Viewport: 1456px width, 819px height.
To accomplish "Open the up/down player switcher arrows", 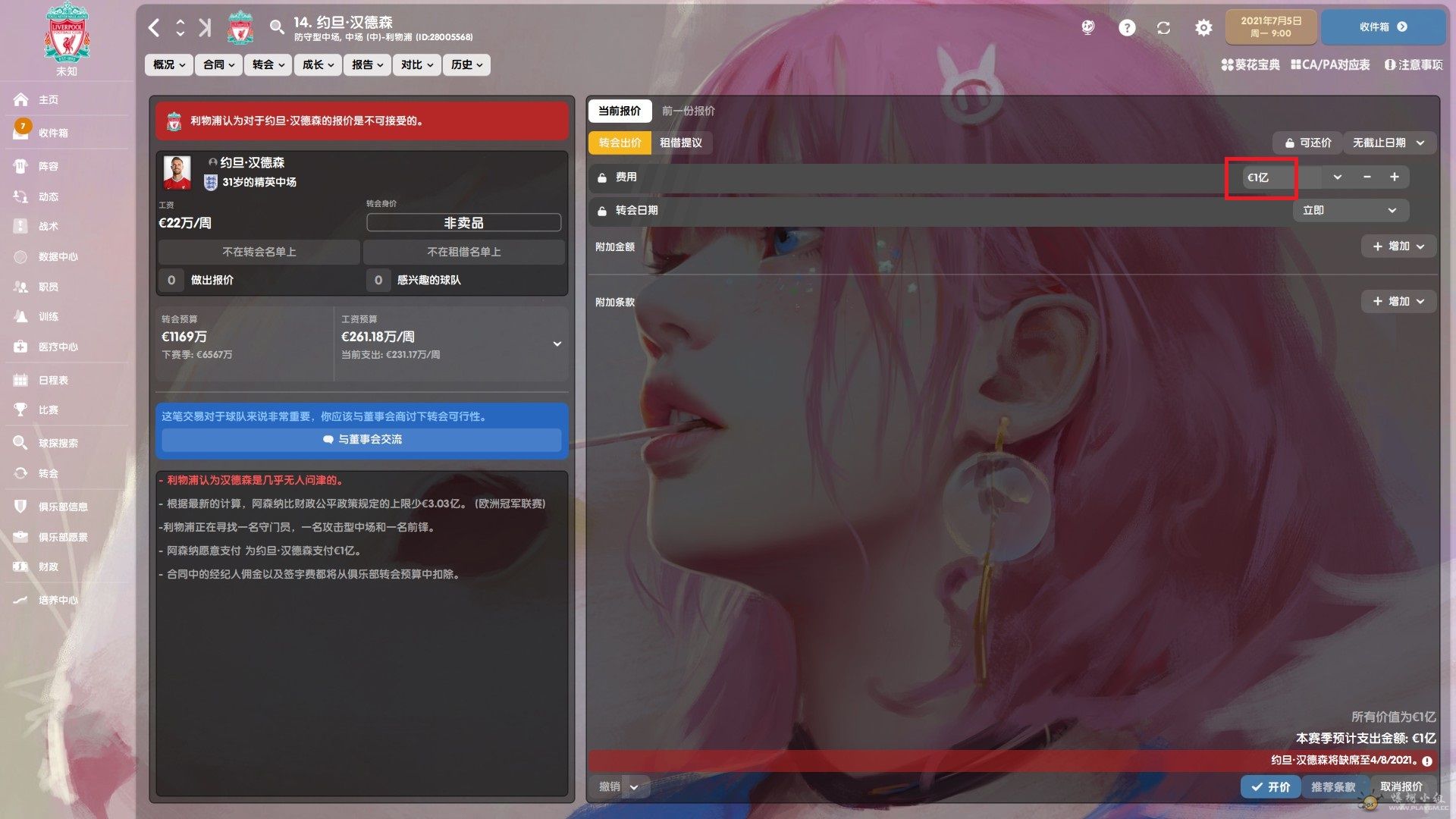I will (180, 28).
